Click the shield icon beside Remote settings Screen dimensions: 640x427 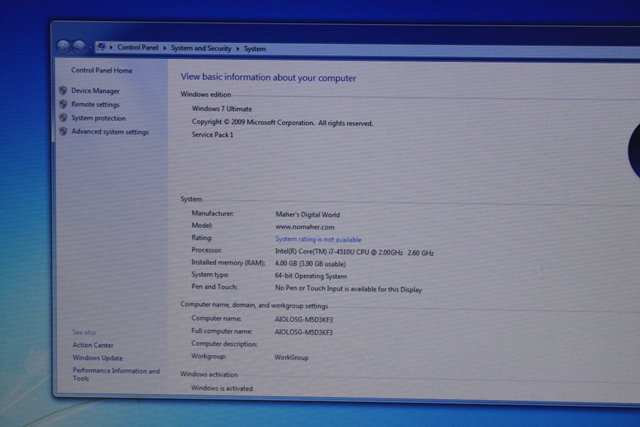click(x=63, y=104)
